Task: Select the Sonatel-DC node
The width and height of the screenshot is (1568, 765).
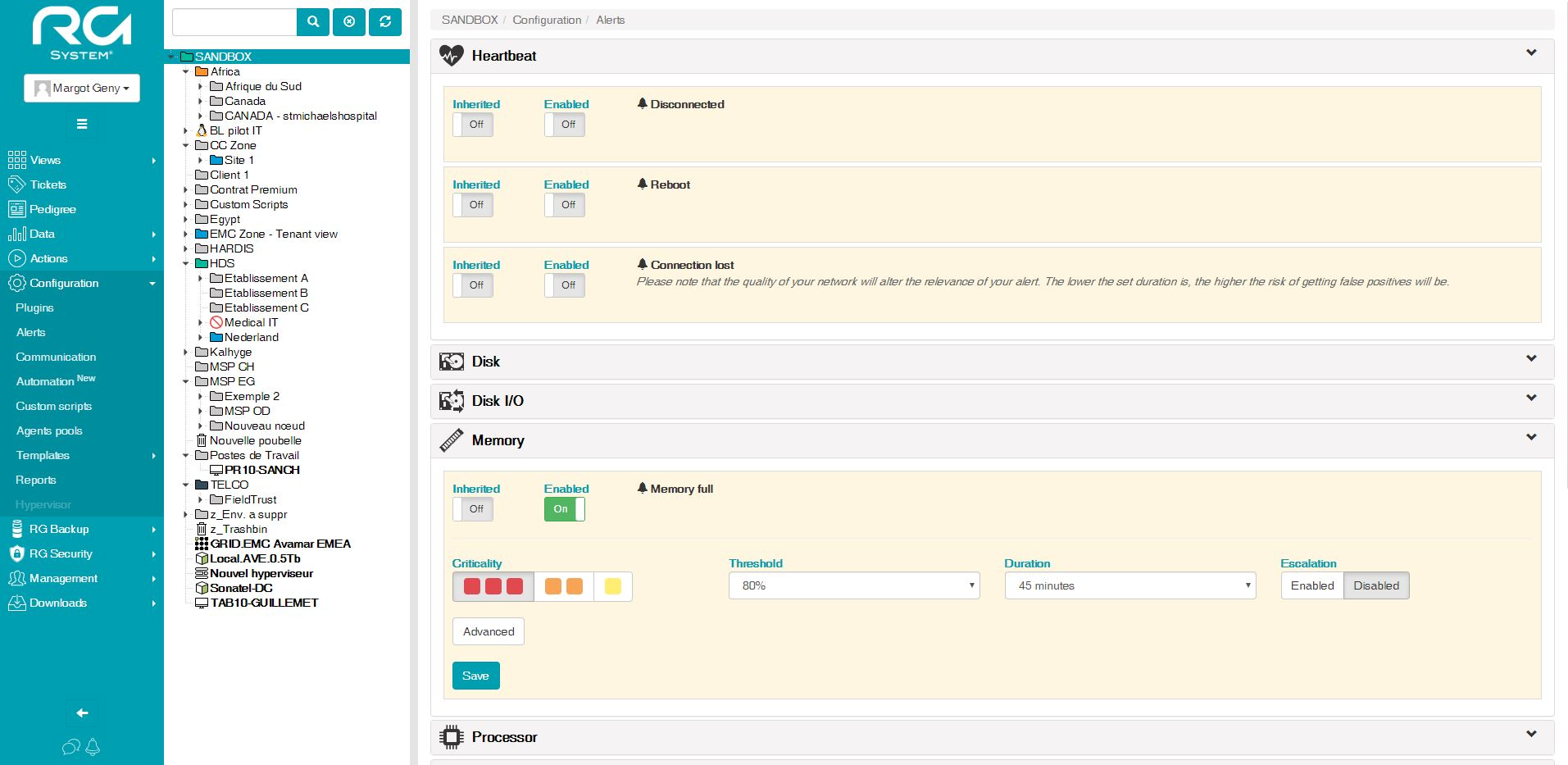Action: coord(234,588)
